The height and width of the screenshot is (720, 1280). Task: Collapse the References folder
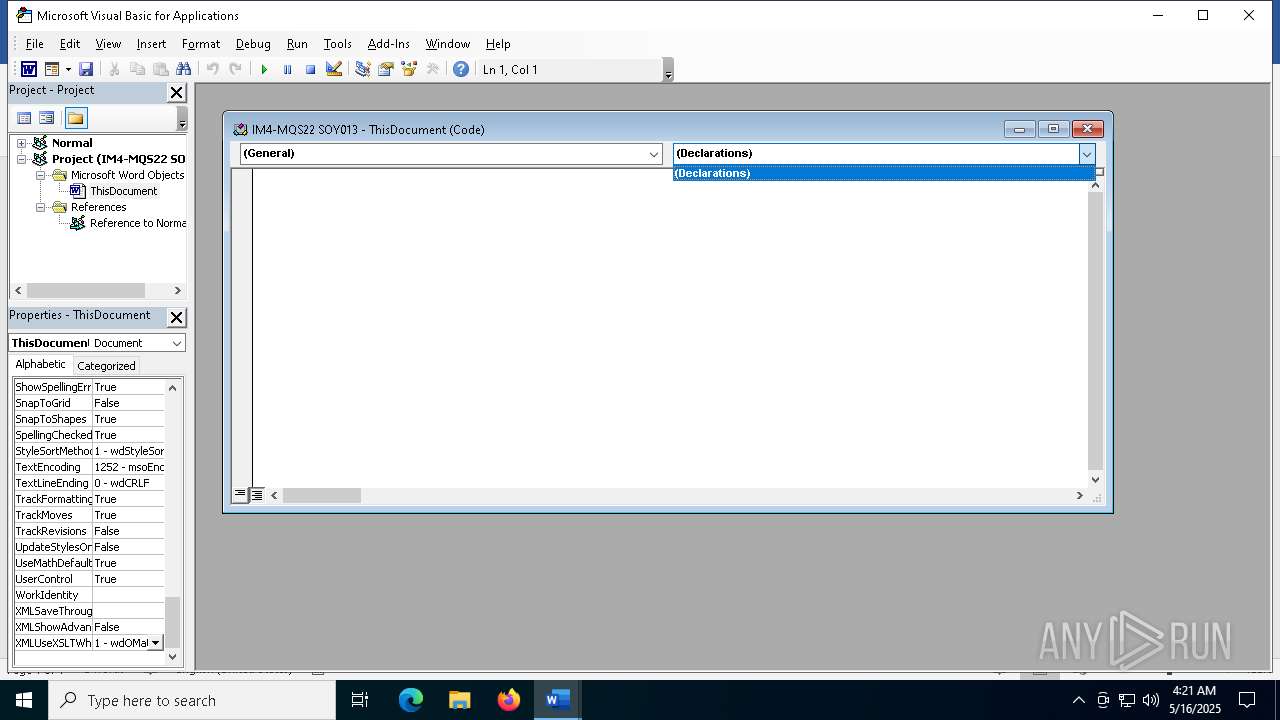tap(41, 207)
